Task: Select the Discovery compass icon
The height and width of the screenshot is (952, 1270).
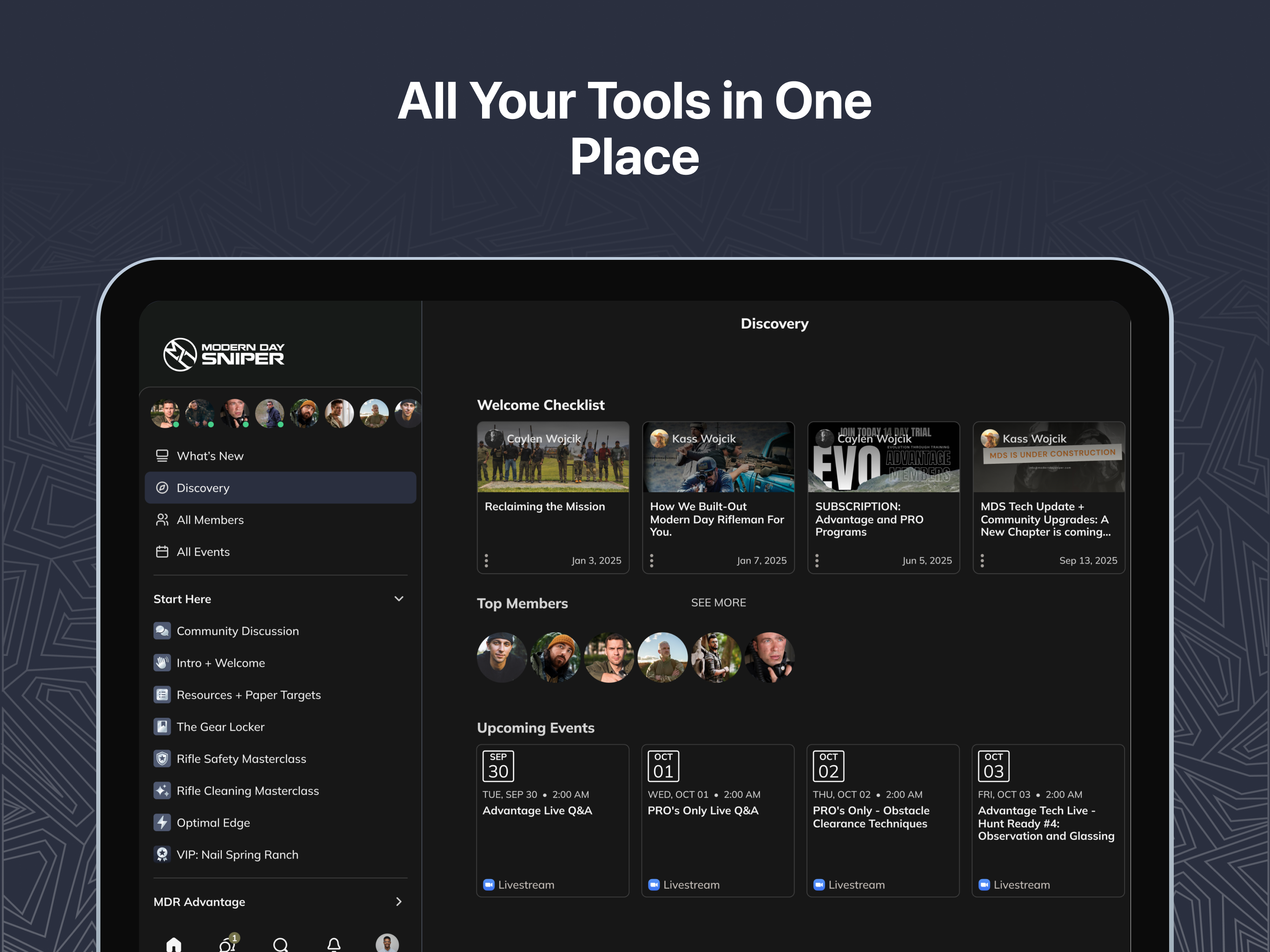Action: (163, 488)
